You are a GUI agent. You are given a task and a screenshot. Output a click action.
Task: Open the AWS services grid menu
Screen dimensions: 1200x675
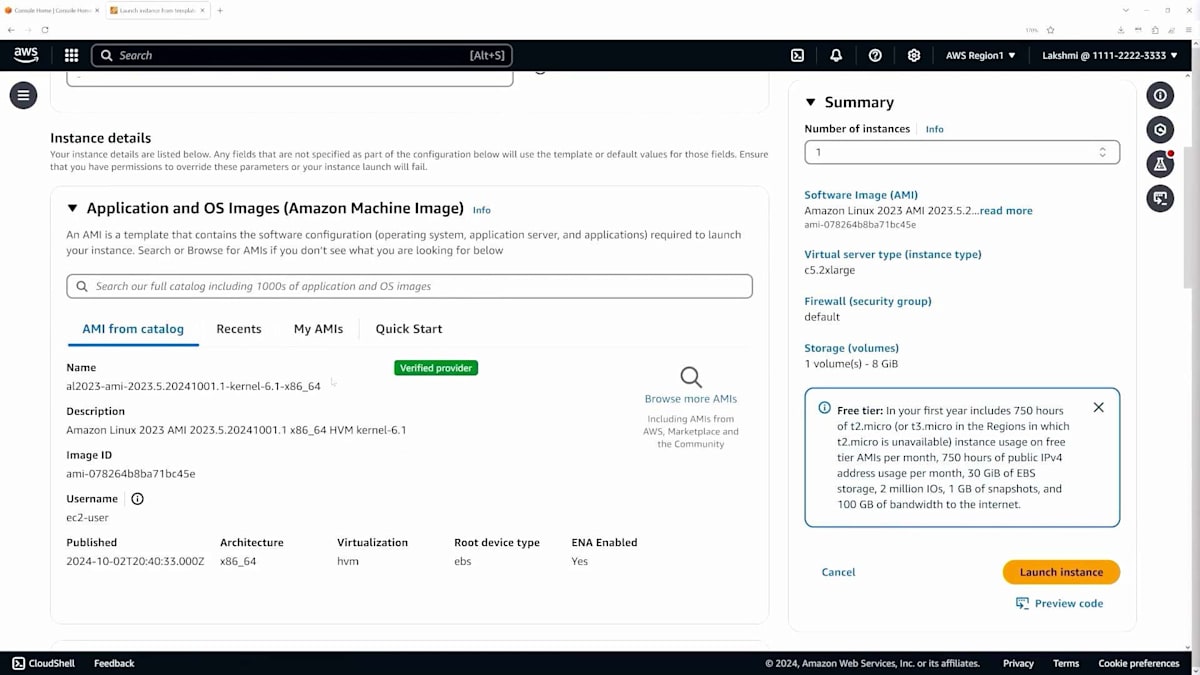coord(71,56)
